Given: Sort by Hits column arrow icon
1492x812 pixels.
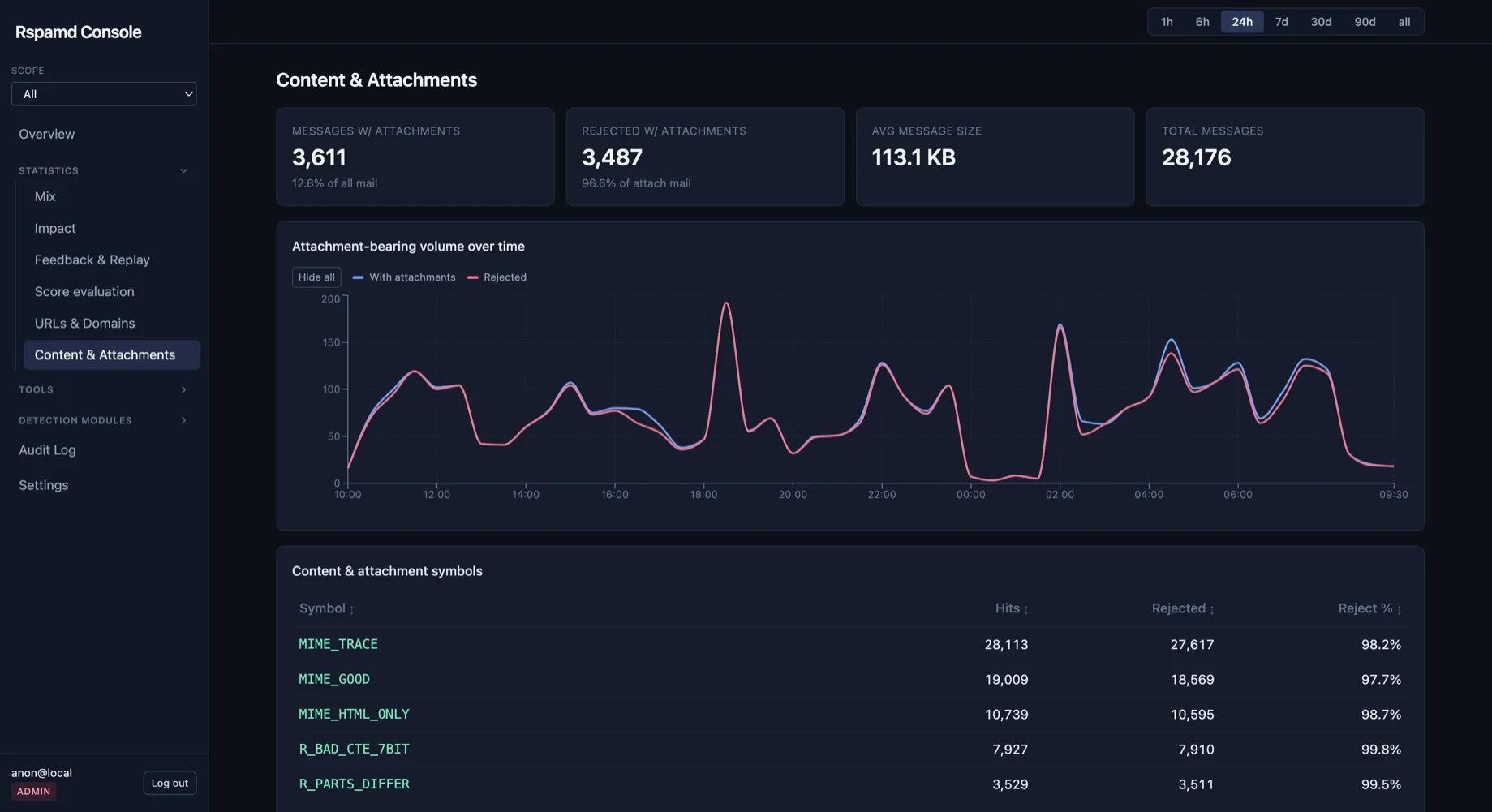Looking at the screenshot, I should [x=1026, y=609].
